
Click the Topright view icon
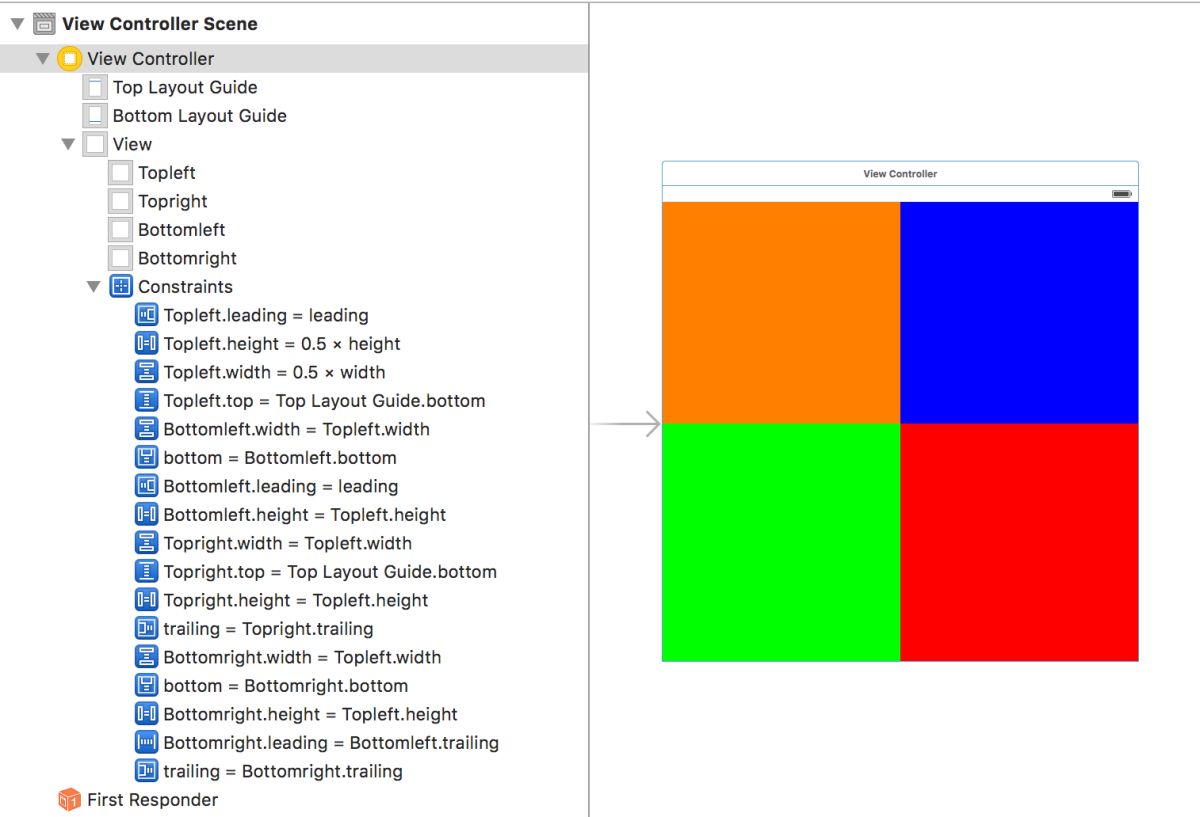(120, 201)
